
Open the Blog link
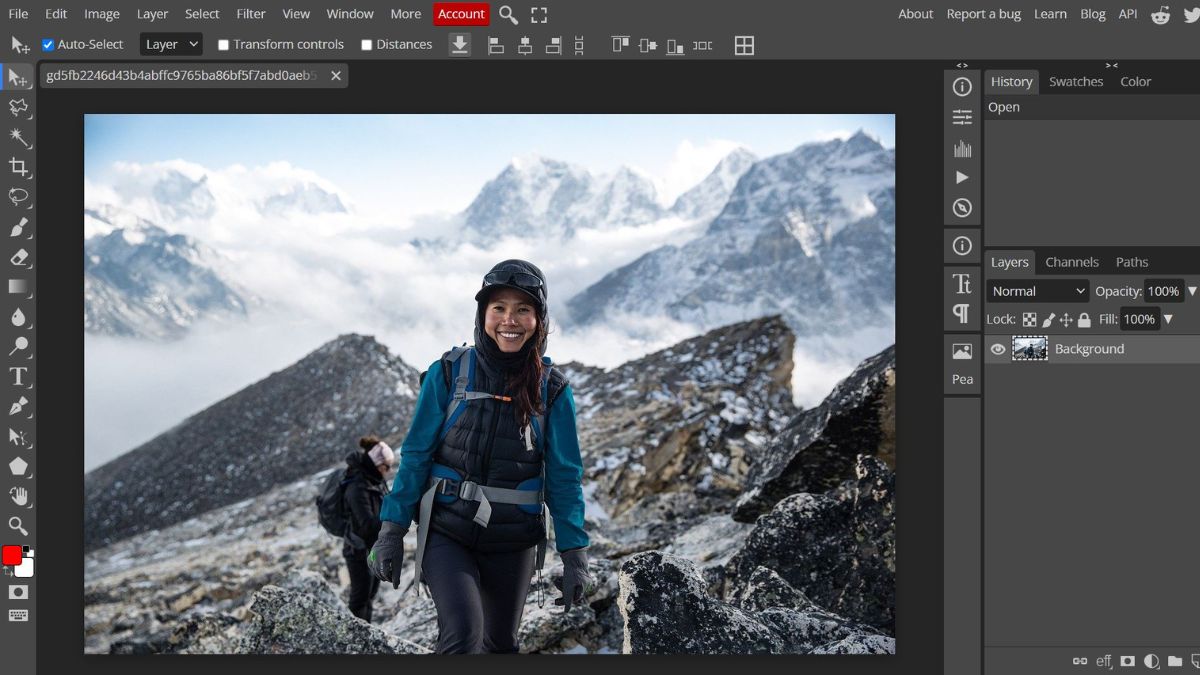click(1093, 14)
